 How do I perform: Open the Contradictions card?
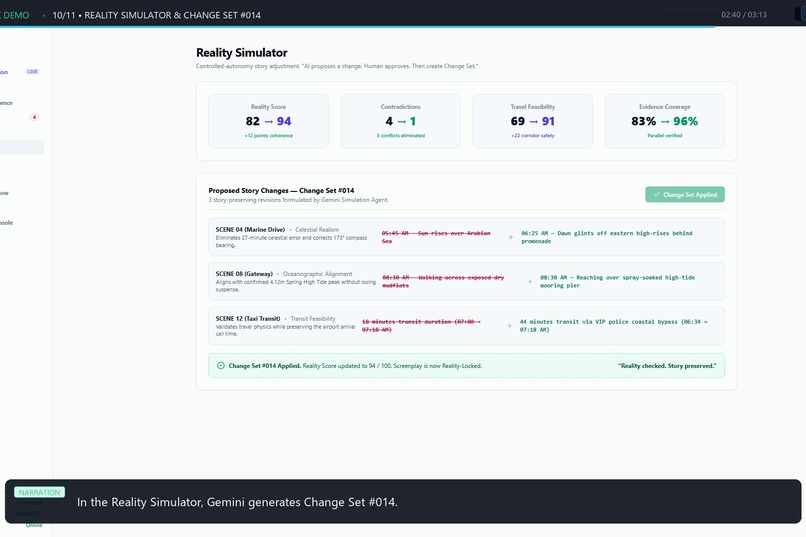pyautogui.click(x=400, y=121)
